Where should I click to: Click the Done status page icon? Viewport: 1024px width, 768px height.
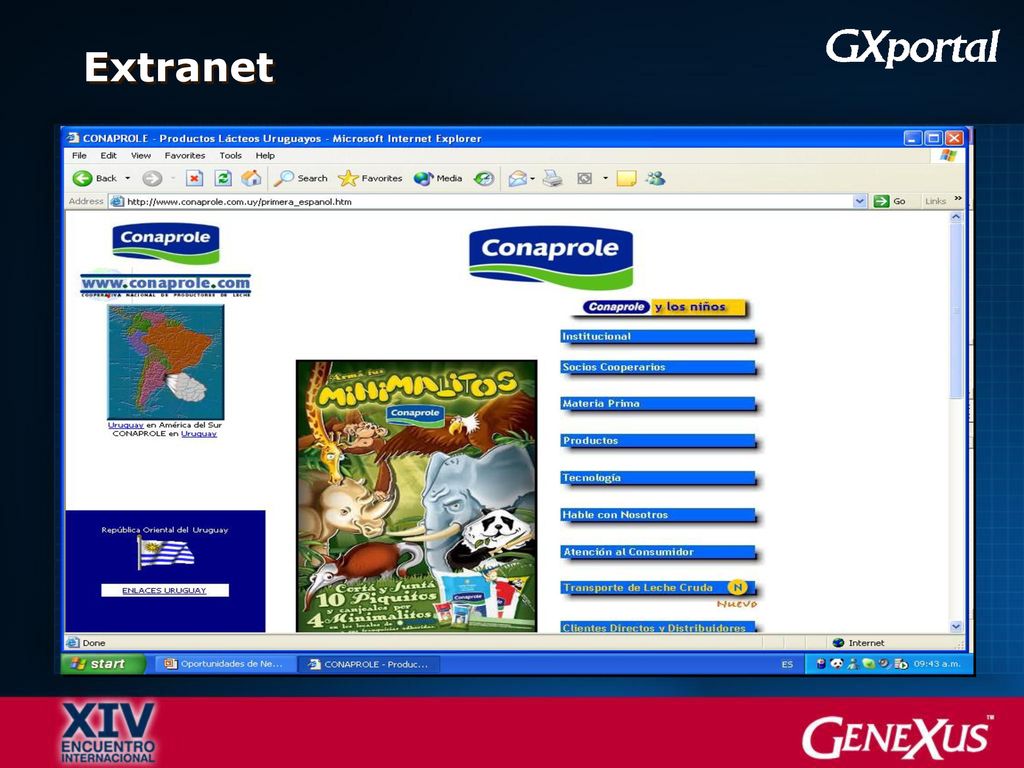74,643
